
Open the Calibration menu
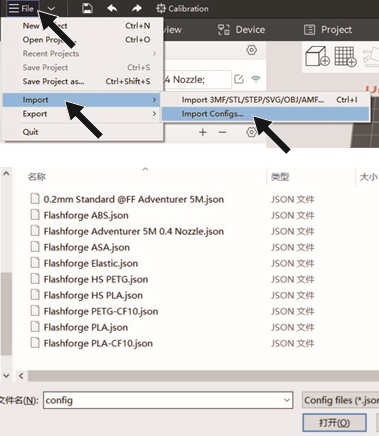tap(182, 8)
